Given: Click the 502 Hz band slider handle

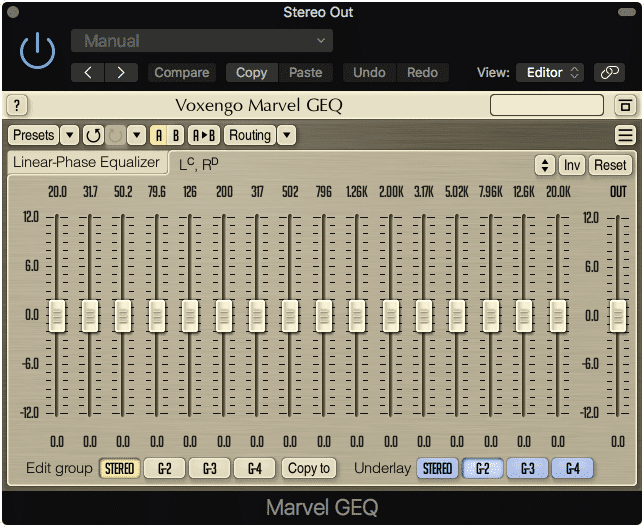Looking at the screenshot, I should click(x=290, y=315).
